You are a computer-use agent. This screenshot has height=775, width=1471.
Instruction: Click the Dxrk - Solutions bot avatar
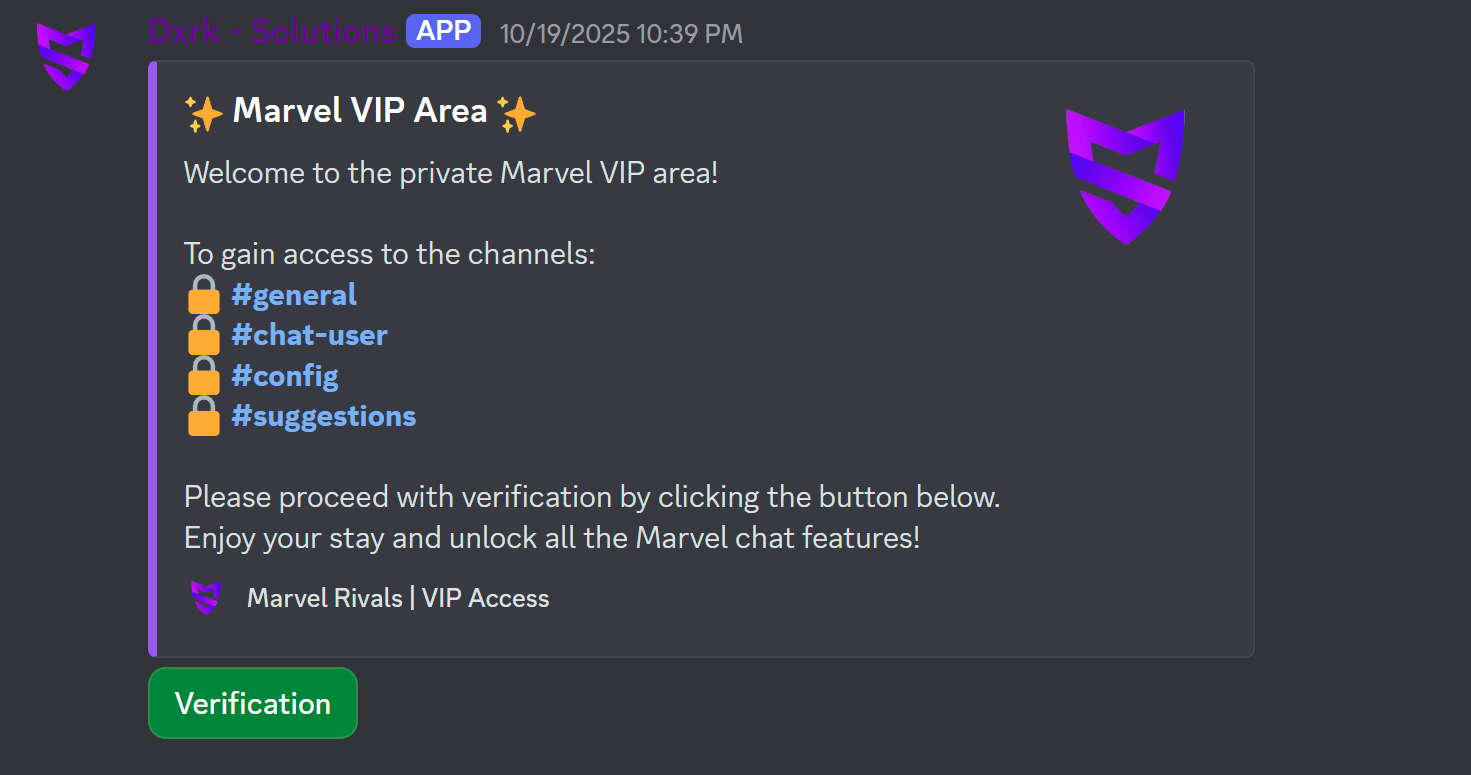tap(66, 56)
